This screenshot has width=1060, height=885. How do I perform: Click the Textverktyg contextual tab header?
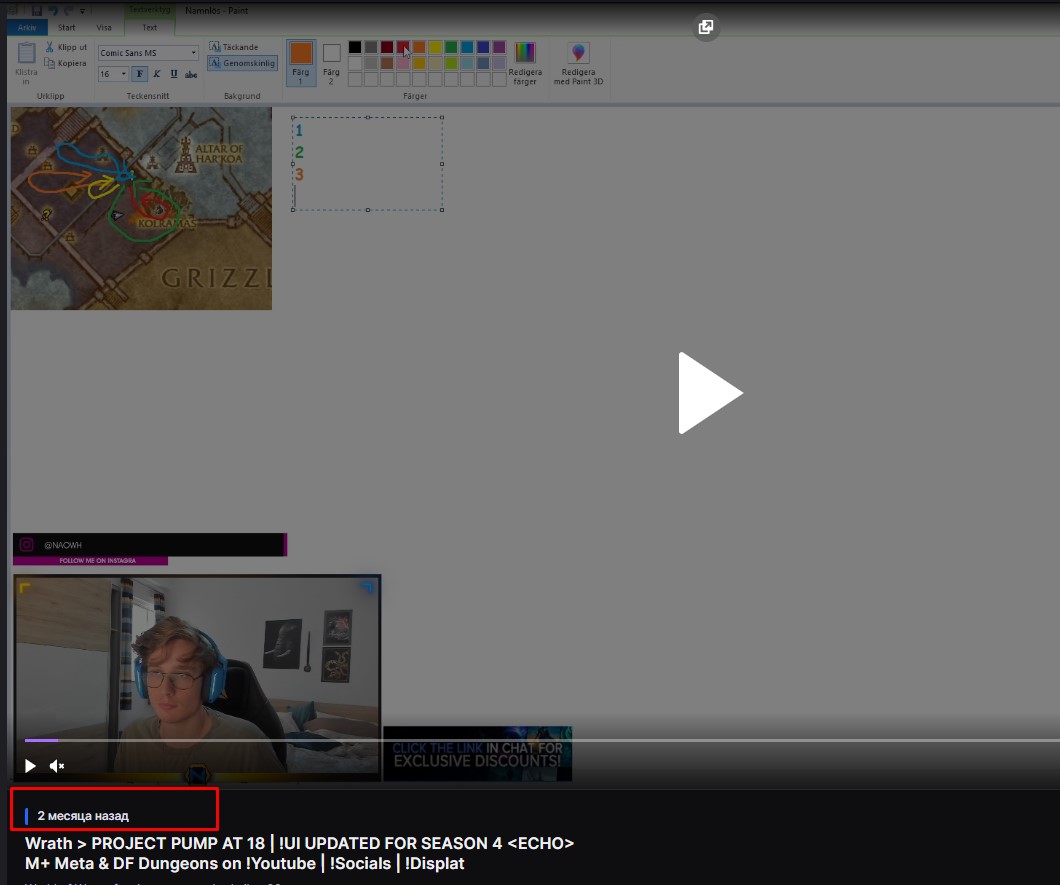[x=149, y=10]
